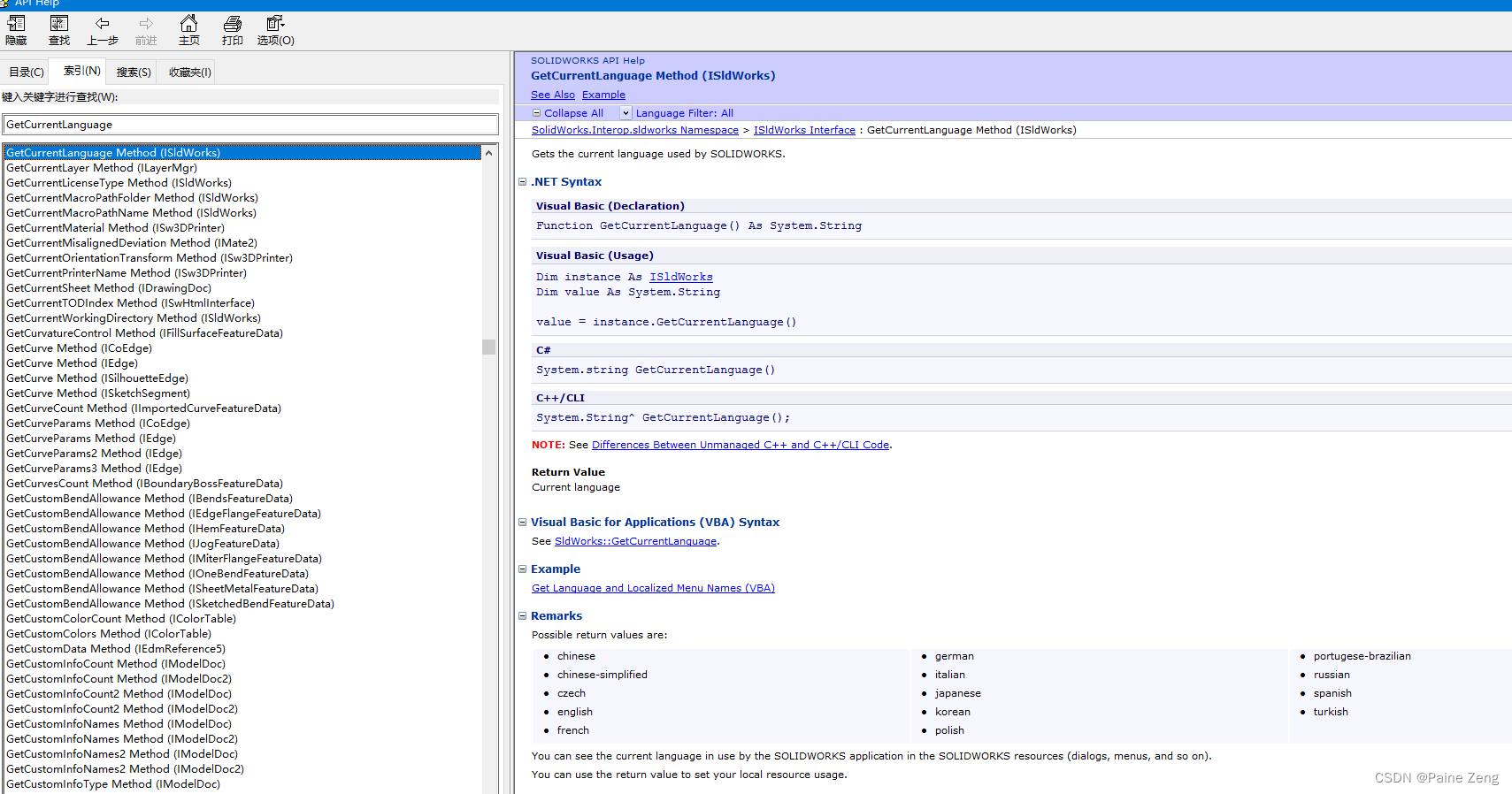
Task: Select GetCurrentLicenseType Method (ISldWorks) entry
Action: click(119, 183)
